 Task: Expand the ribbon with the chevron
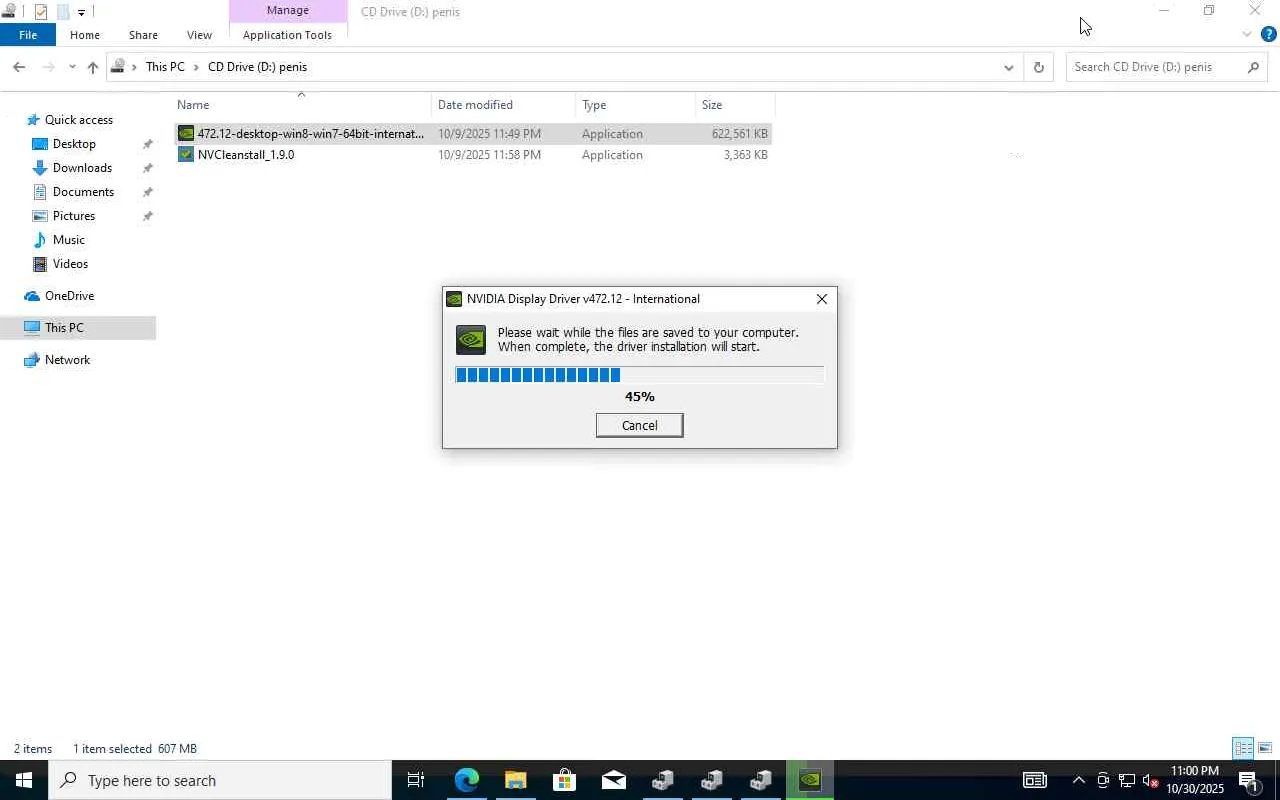click(x=1246, y=35)
